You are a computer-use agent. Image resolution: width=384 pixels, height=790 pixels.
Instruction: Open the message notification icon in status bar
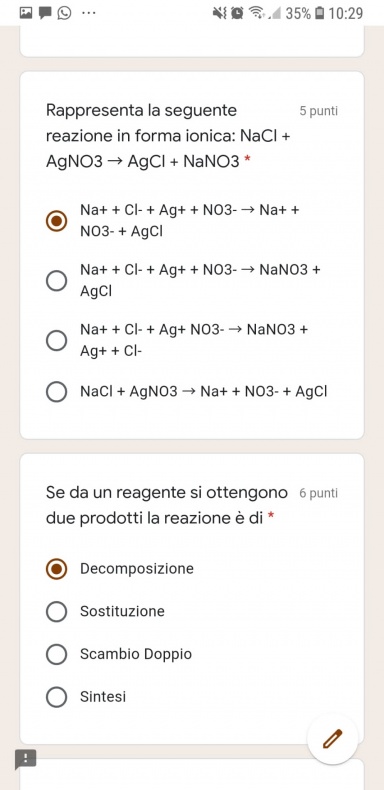[45, 13]
